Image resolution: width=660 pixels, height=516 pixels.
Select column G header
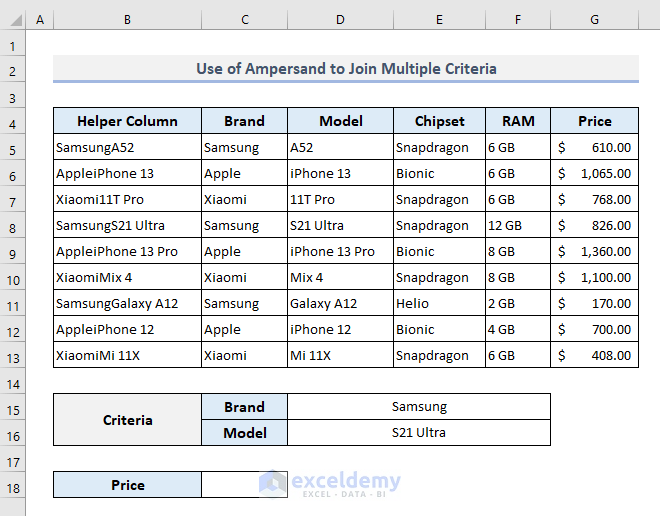tap(594, 20)
